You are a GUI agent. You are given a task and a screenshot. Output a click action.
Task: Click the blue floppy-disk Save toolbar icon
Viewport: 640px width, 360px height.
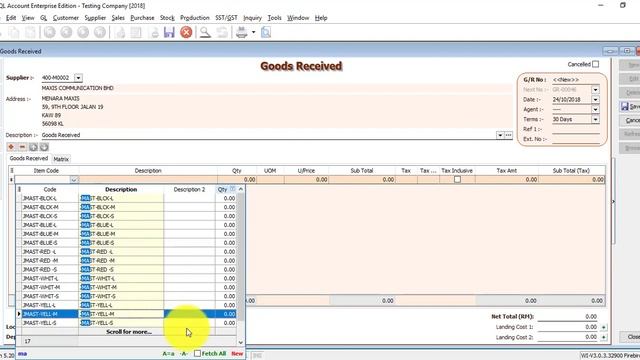pyautogui.click(x=169, y=32)
